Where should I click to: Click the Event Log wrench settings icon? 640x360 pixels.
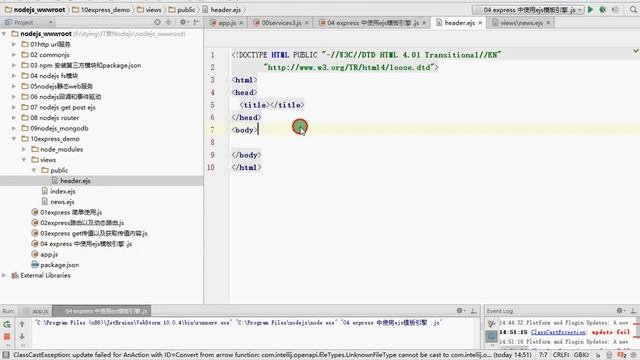tap(491, 323)
